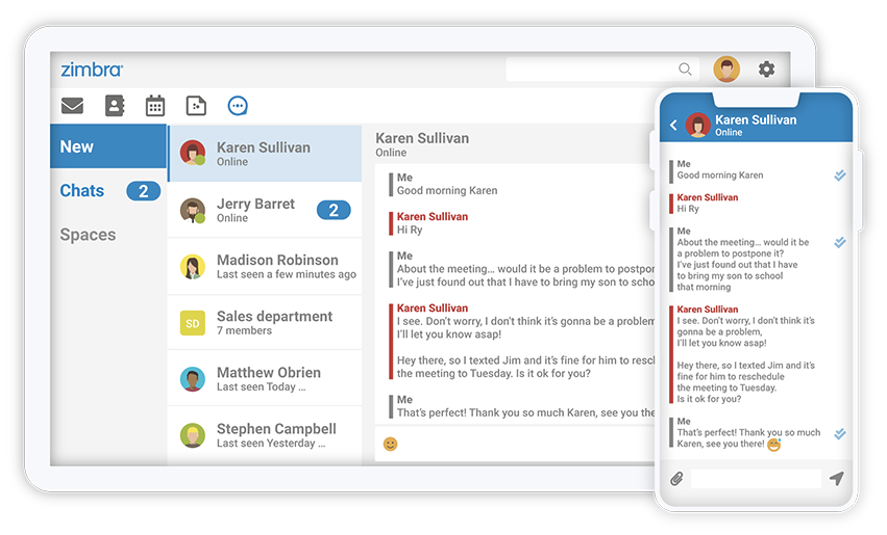Select the New tab in sidebar

[108, 147]
